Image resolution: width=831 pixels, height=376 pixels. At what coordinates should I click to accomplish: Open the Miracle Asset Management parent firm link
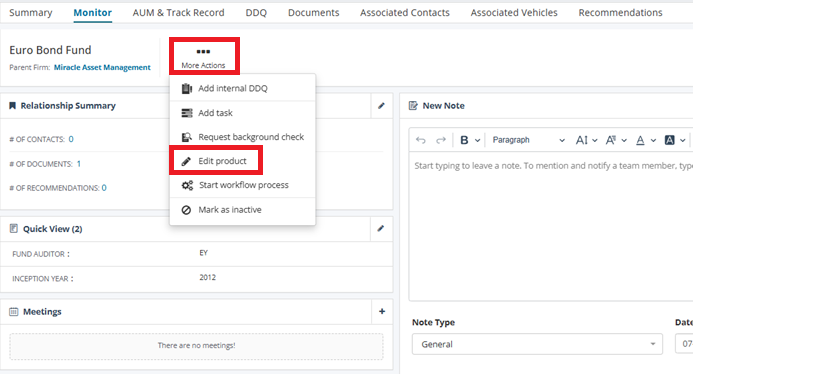pyautogui.click(x=102, y=67)
